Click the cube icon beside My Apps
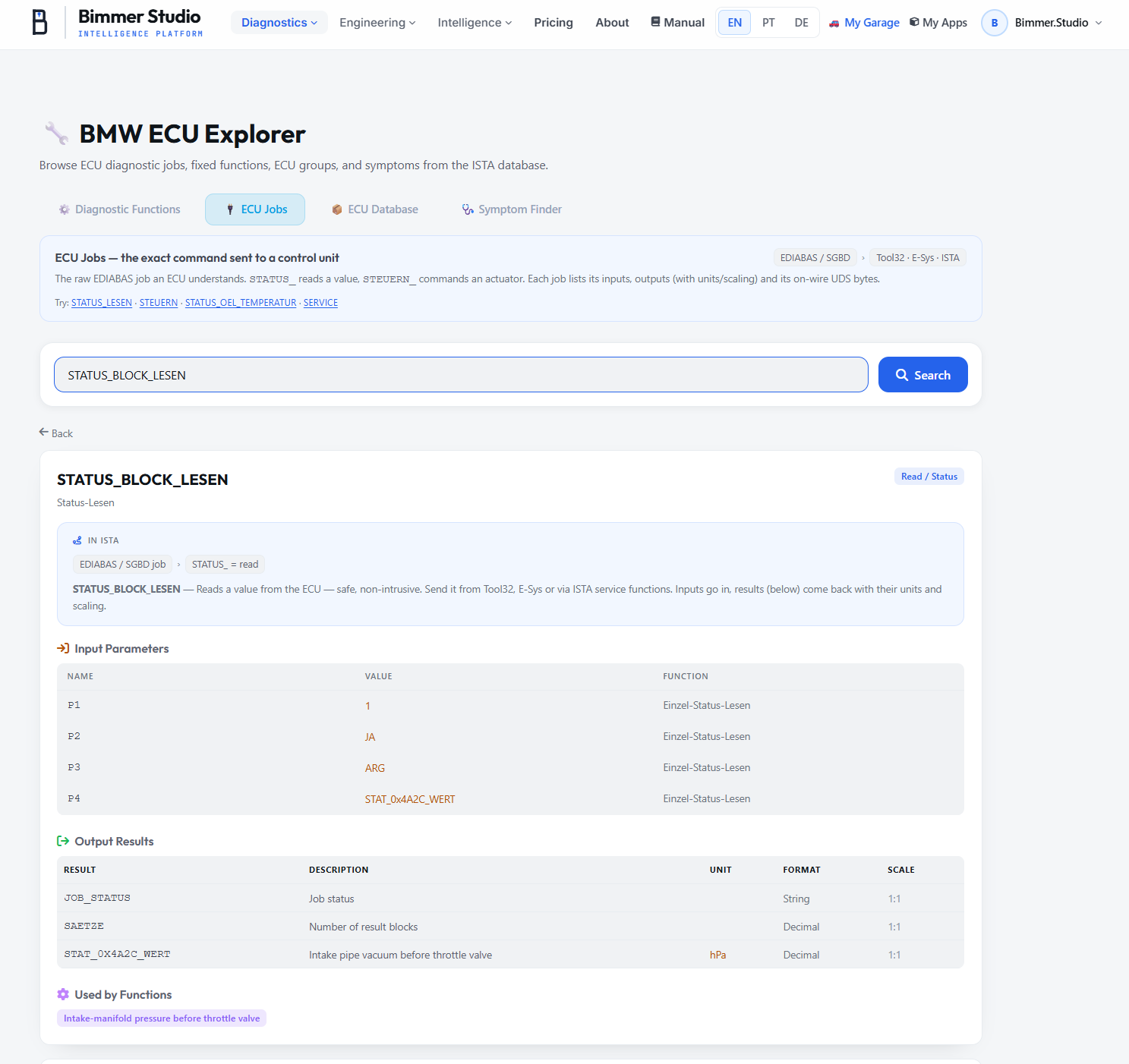The image size is (1129, 1064). pyautogui.click(x=914, y=22)
